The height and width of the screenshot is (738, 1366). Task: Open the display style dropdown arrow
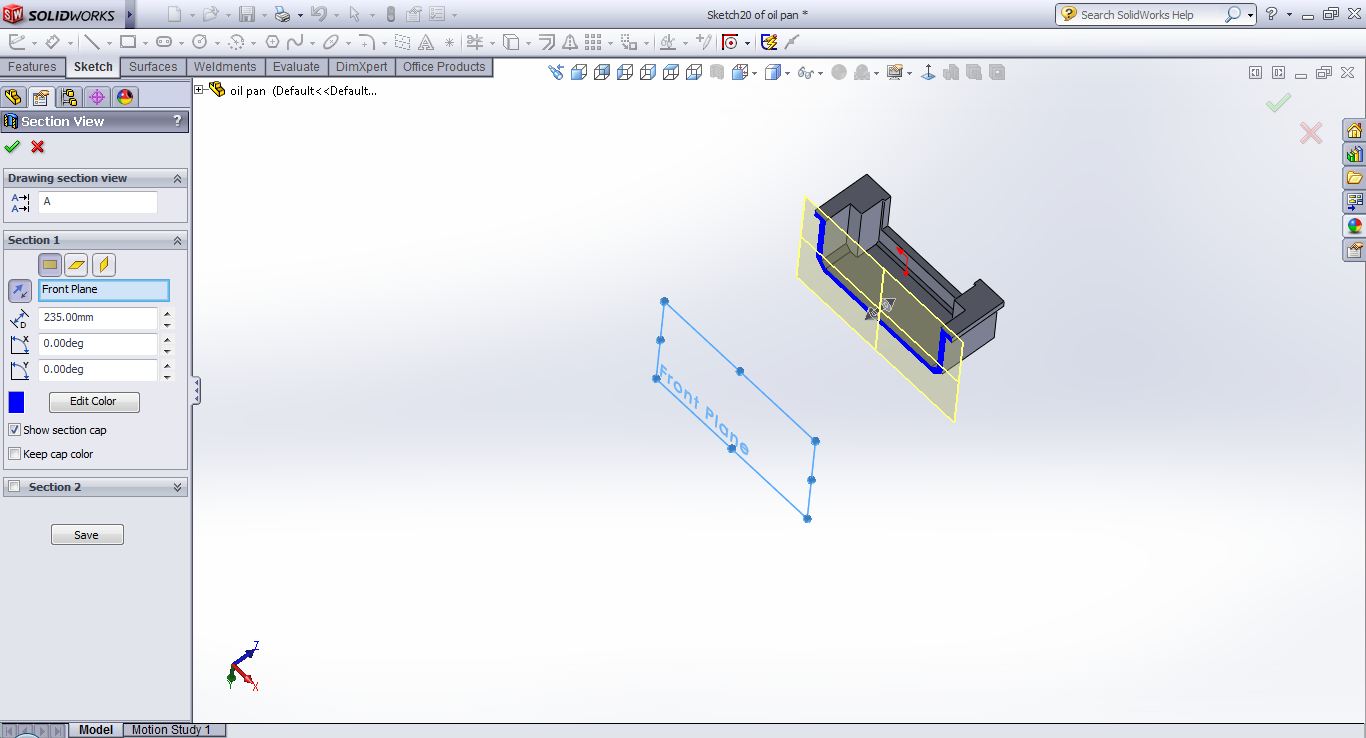pos(788,73)
